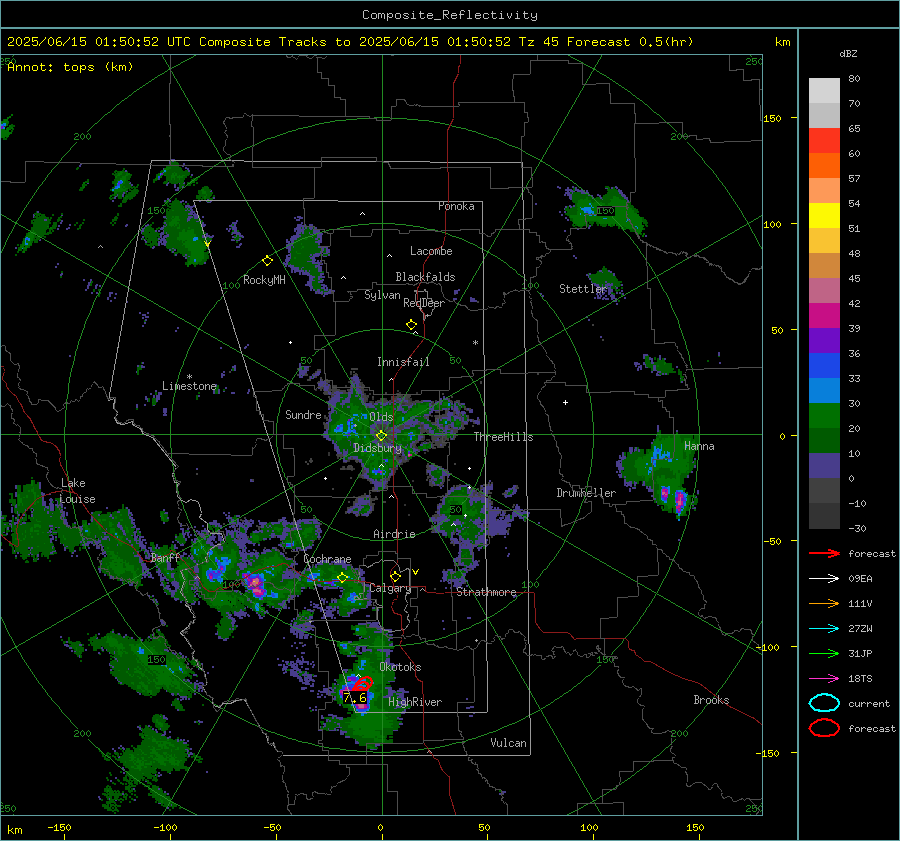Click the yellow radar-site diamond at Didsbury

pos(381,436)
